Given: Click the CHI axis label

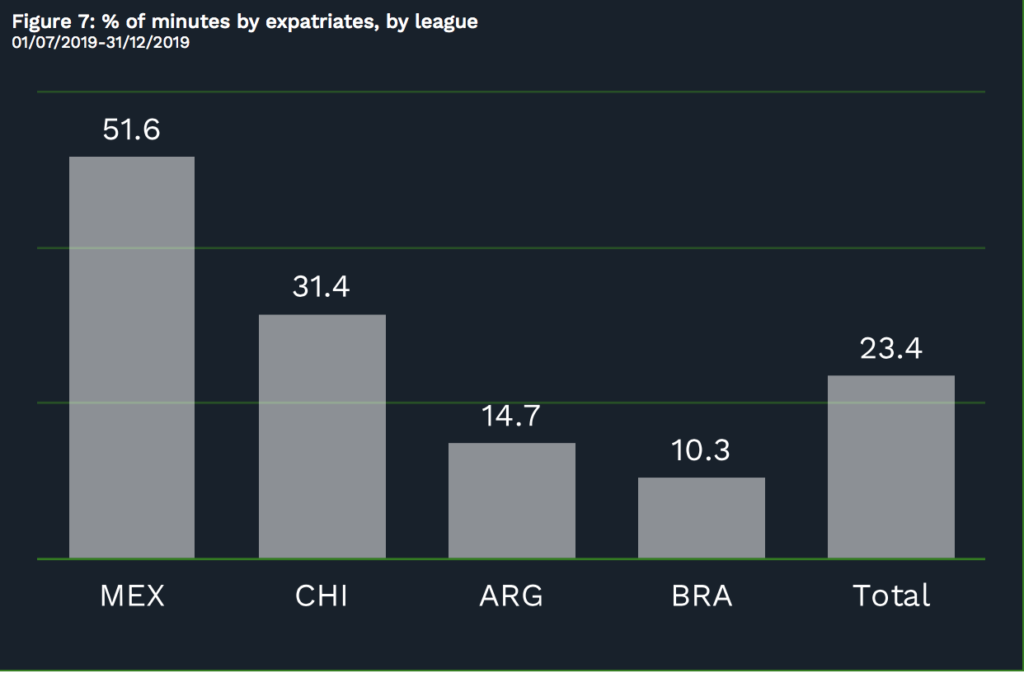Looking at the screenshot, I should pyautogui.click(x=321, y=596).
